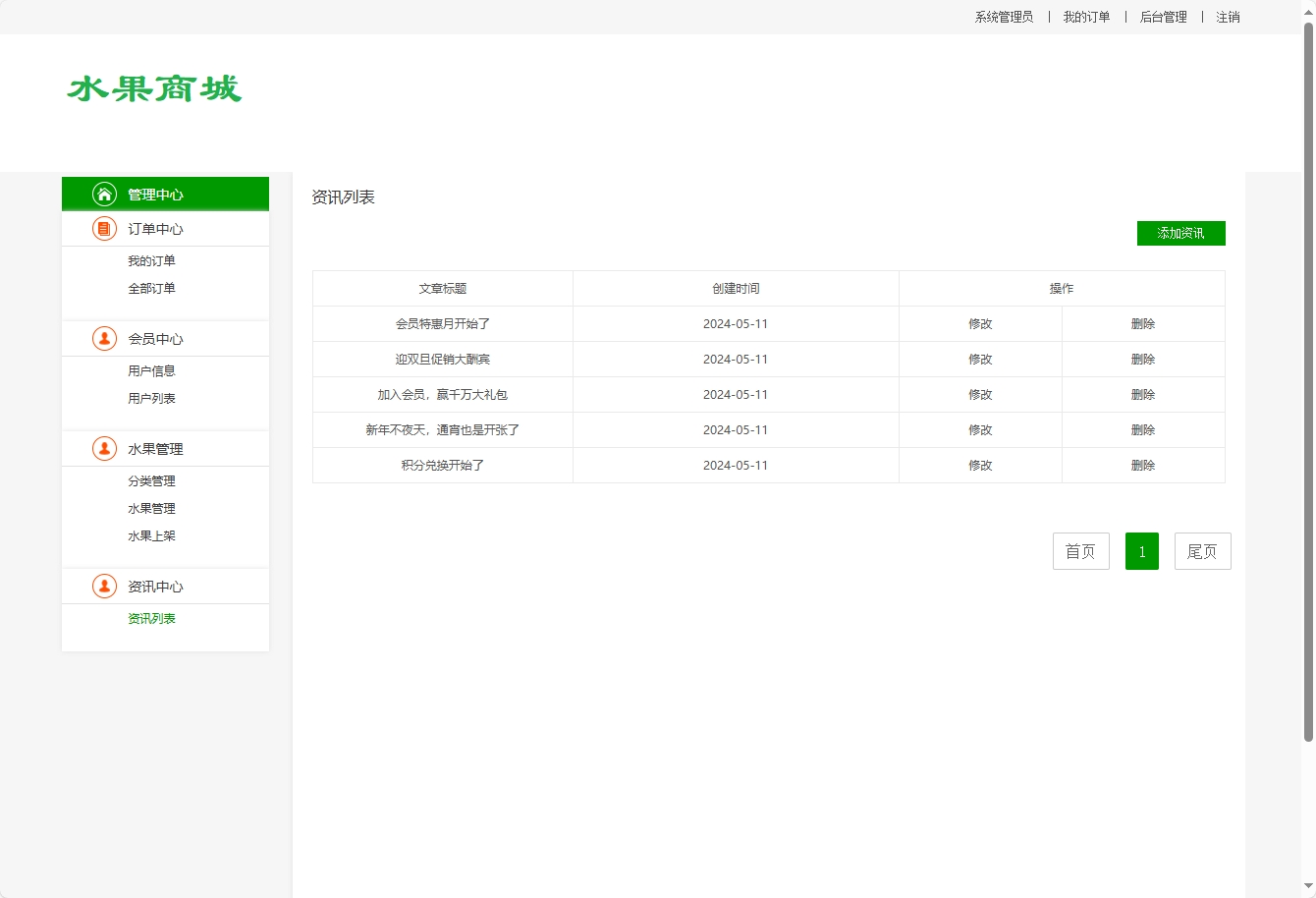The image size is (1316, 898).
Task: Click the 添加资讯 button
Action: point(1180,233)
